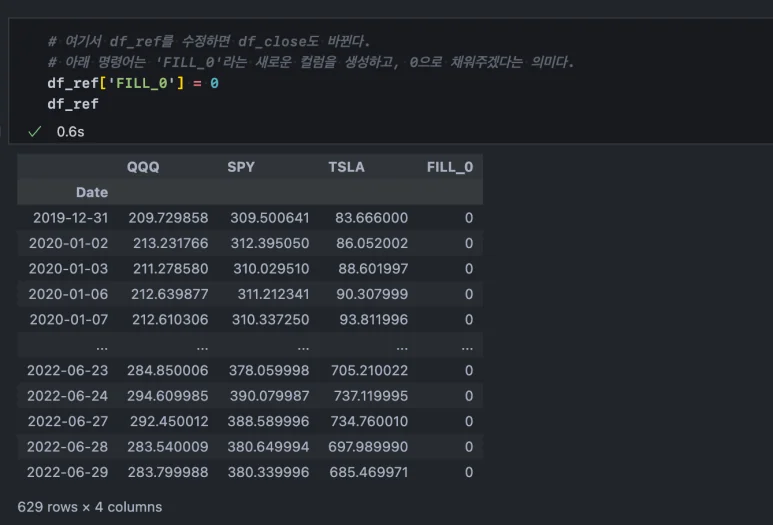773x525 pixels.
Task: Click the SPY value 390.079987
Action: [268, 396]
